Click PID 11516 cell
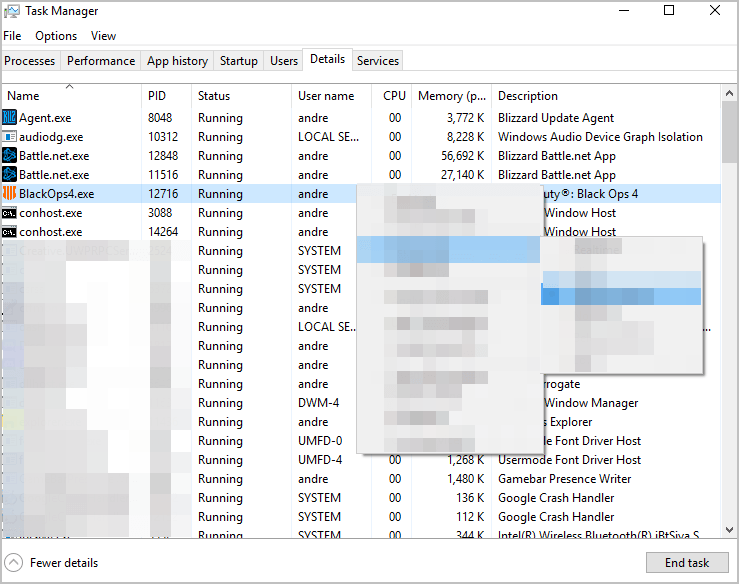The height and width of the screenshot is (584, 739). point(163,175)
